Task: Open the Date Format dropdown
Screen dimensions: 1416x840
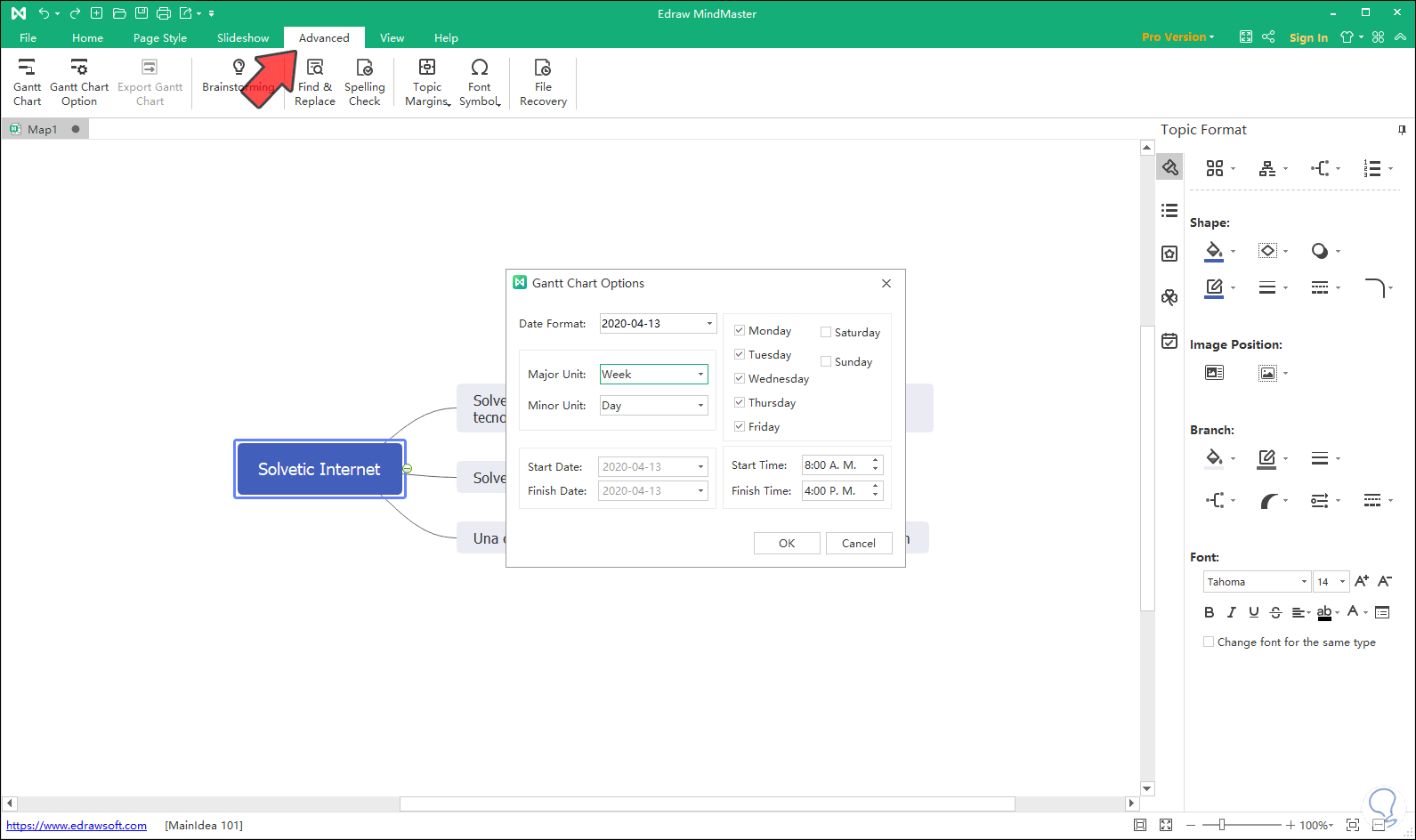Action: (658, 323)
